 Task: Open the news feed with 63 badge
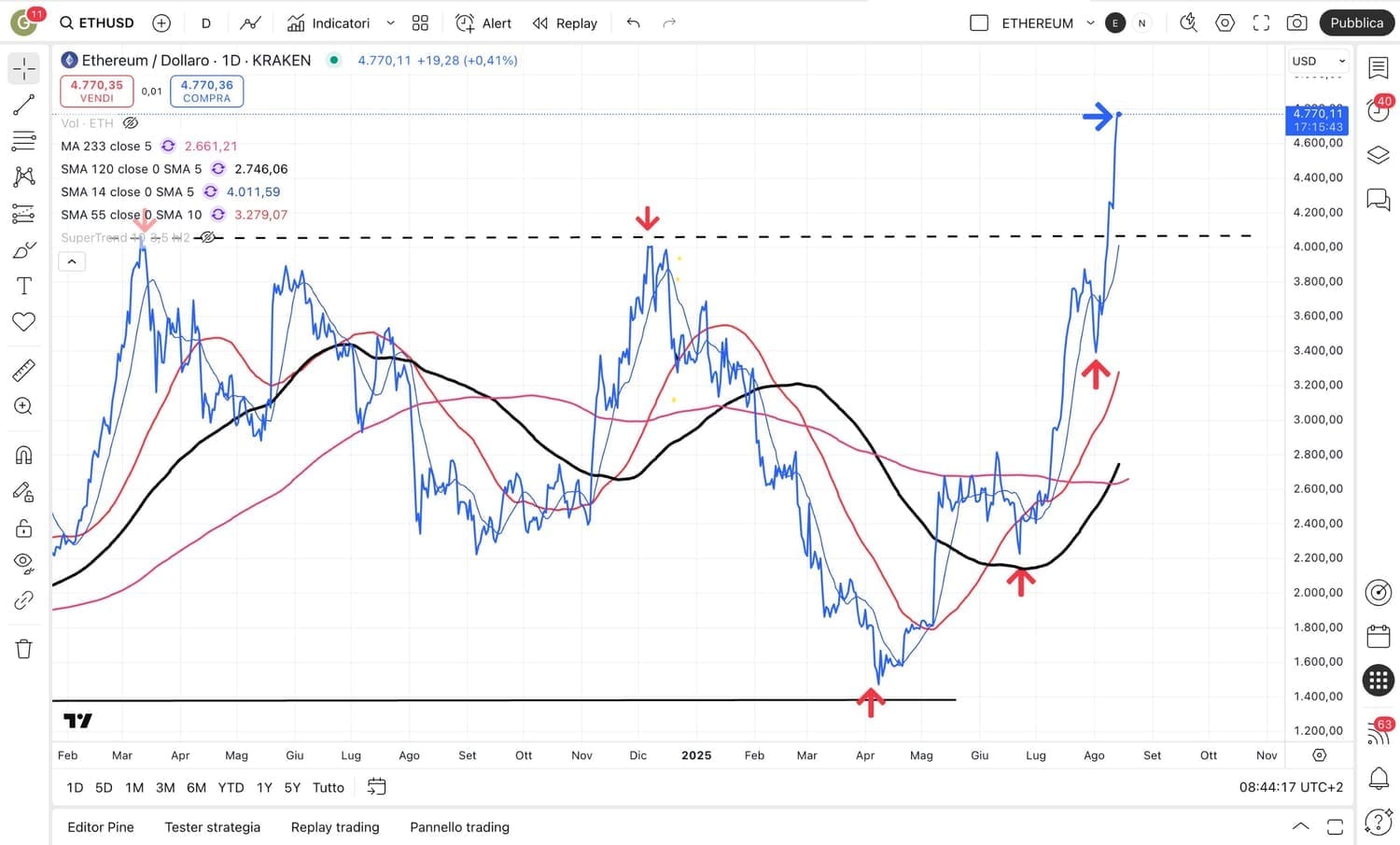pyautogui.click(x=1379, y=733)
